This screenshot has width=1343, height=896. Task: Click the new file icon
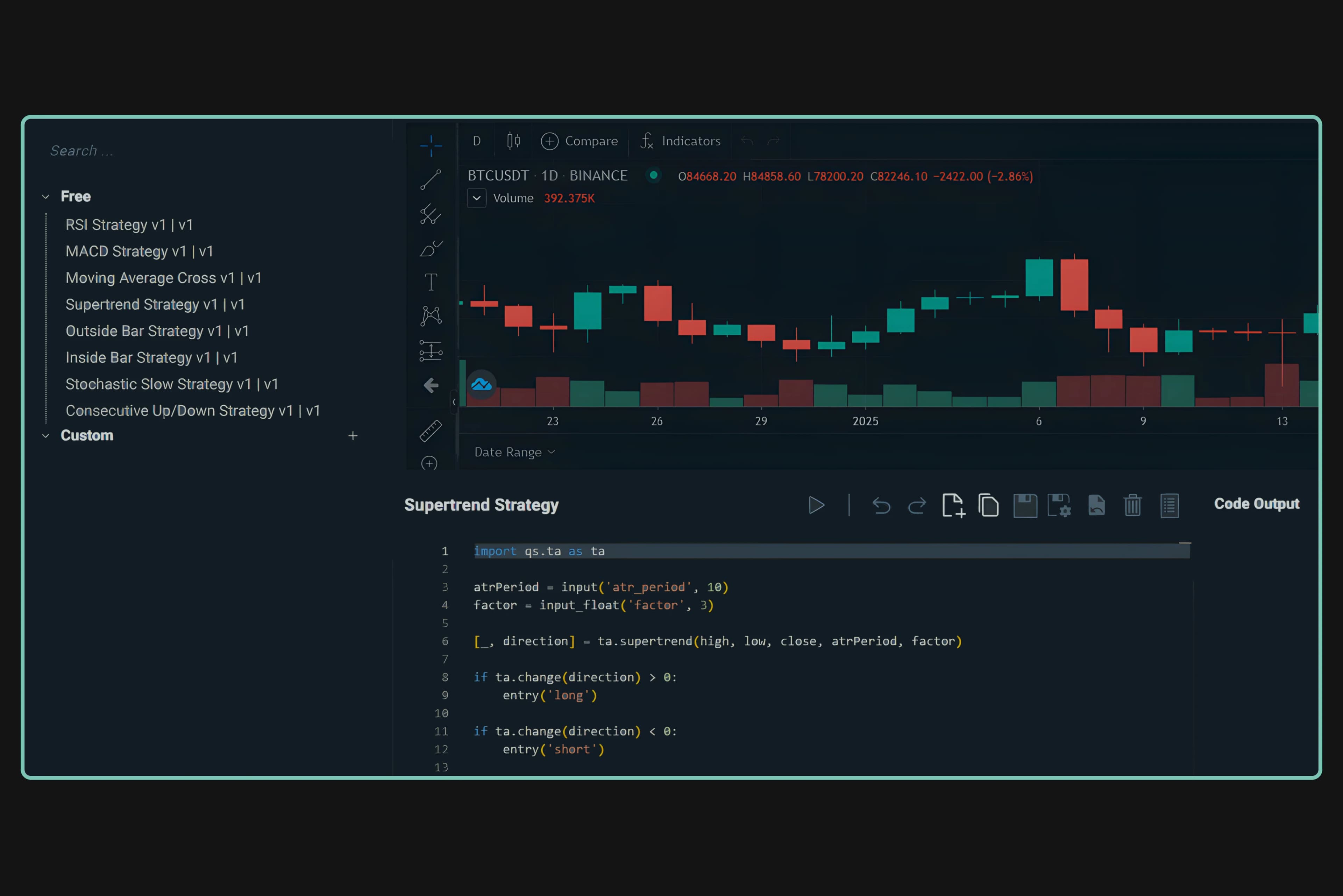point(953,505)
